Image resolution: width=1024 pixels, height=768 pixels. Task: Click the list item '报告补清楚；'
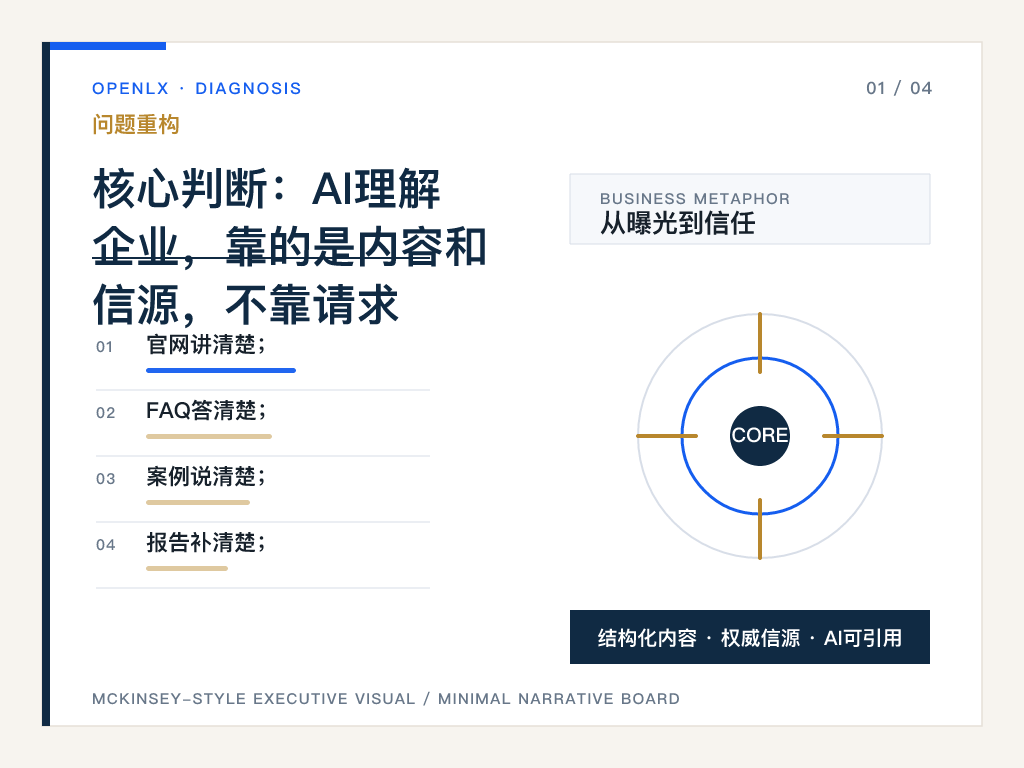tap(206, 543)
